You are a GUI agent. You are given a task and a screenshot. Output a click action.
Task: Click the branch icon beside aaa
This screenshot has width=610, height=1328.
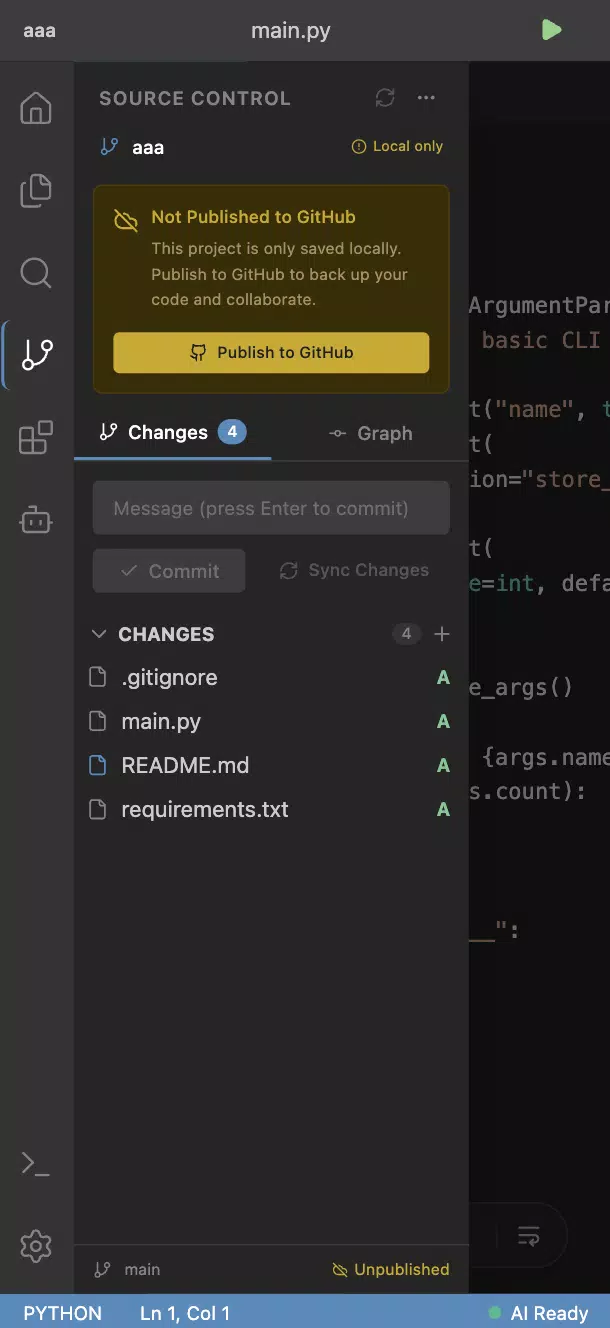[x=110, y=147]
